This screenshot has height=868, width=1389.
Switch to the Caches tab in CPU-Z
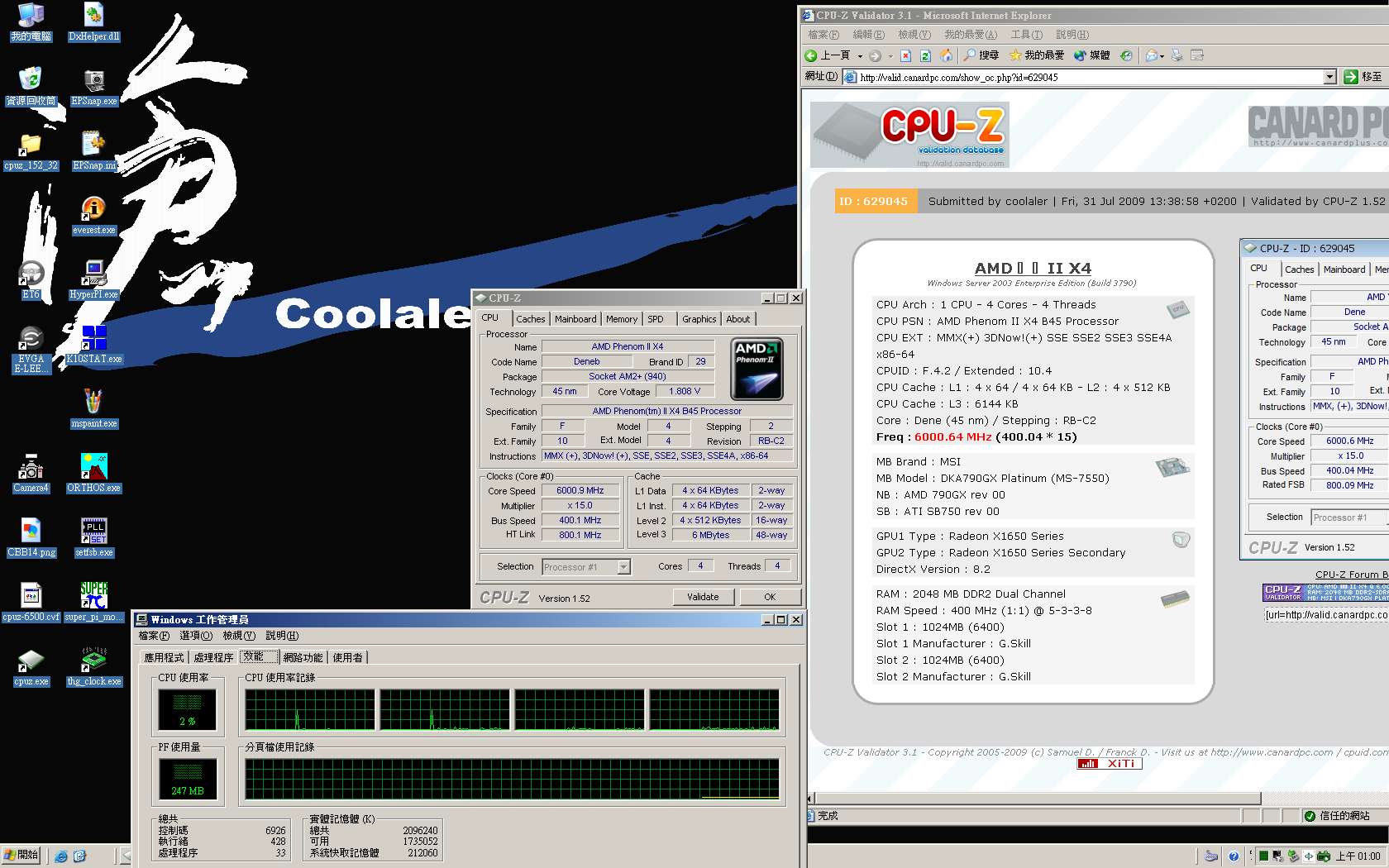530,319
